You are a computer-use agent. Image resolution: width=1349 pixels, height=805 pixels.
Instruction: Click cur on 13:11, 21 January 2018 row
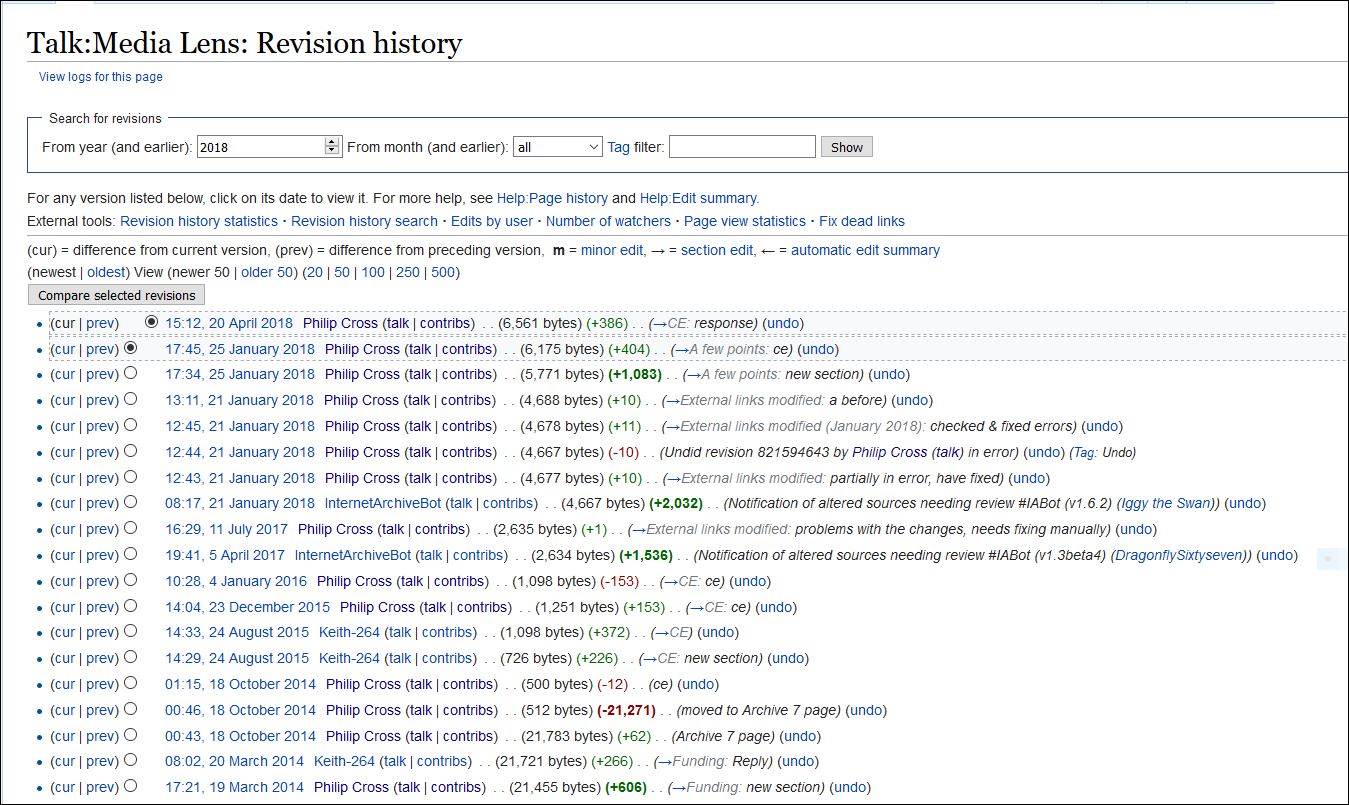click(64, 400)
